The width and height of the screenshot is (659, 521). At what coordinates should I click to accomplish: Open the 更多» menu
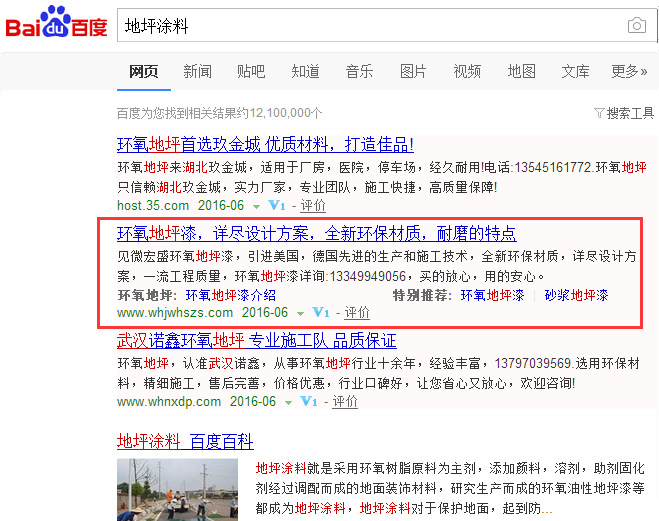tap(629, 71)
